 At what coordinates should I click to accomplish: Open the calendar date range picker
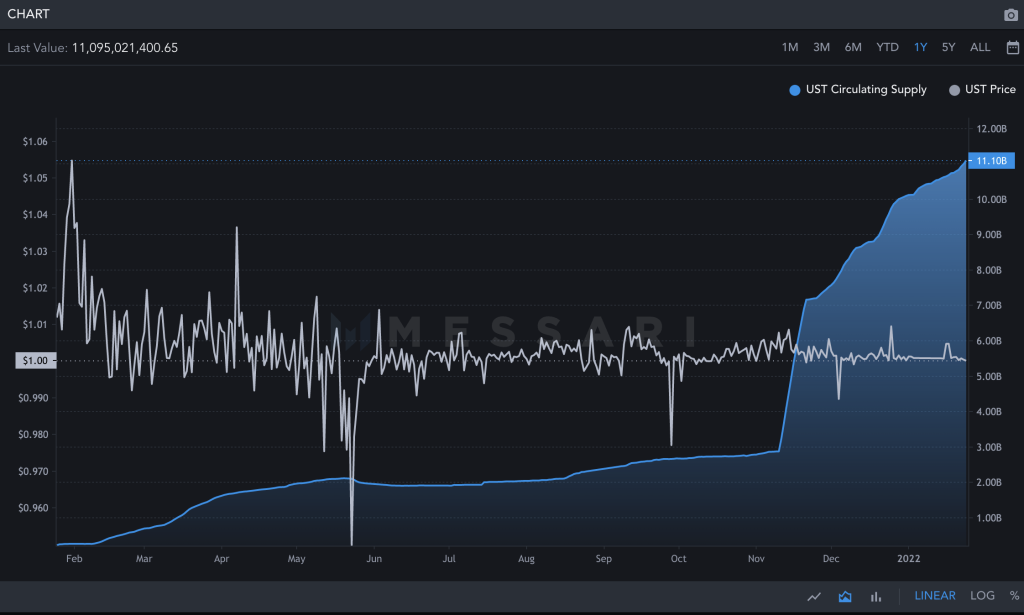(x=1012, y=47)
